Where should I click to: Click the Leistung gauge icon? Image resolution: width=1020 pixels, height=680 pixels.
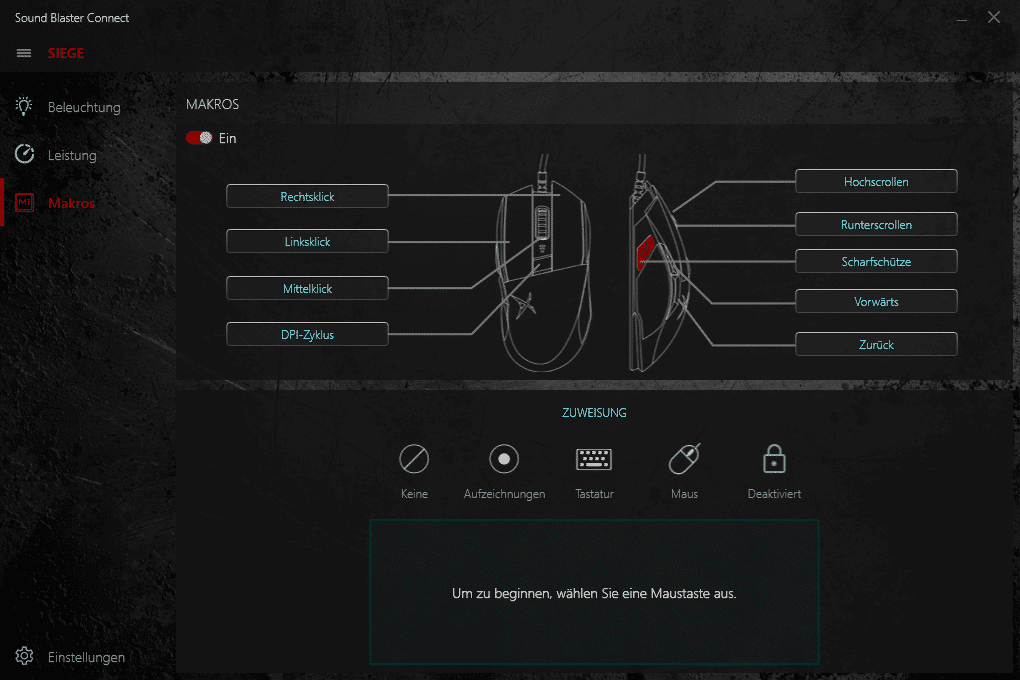tap(25, 155)
